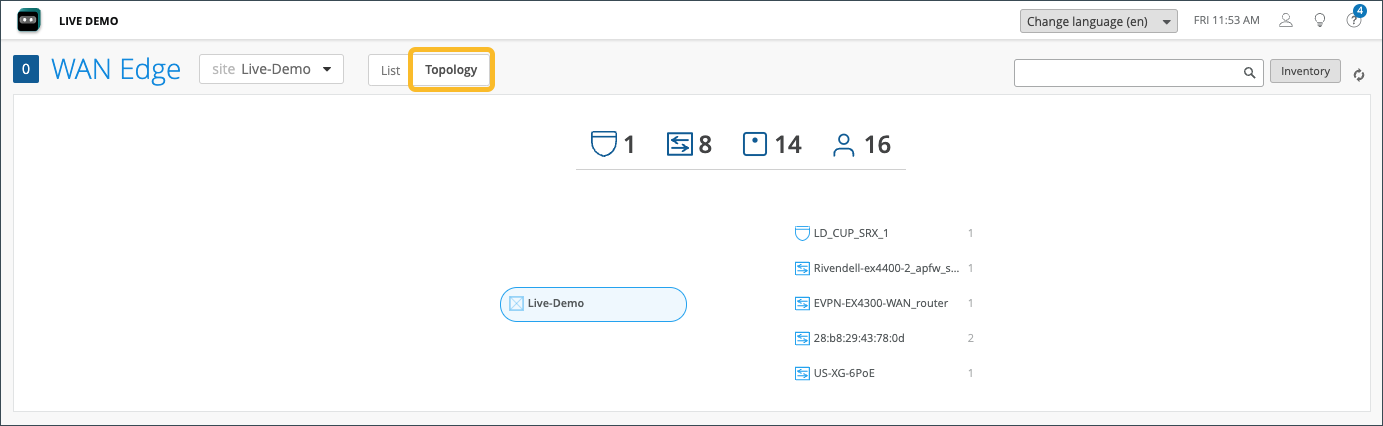
Task: Click the magnifier search icon
Action: tap(1249, 72)
